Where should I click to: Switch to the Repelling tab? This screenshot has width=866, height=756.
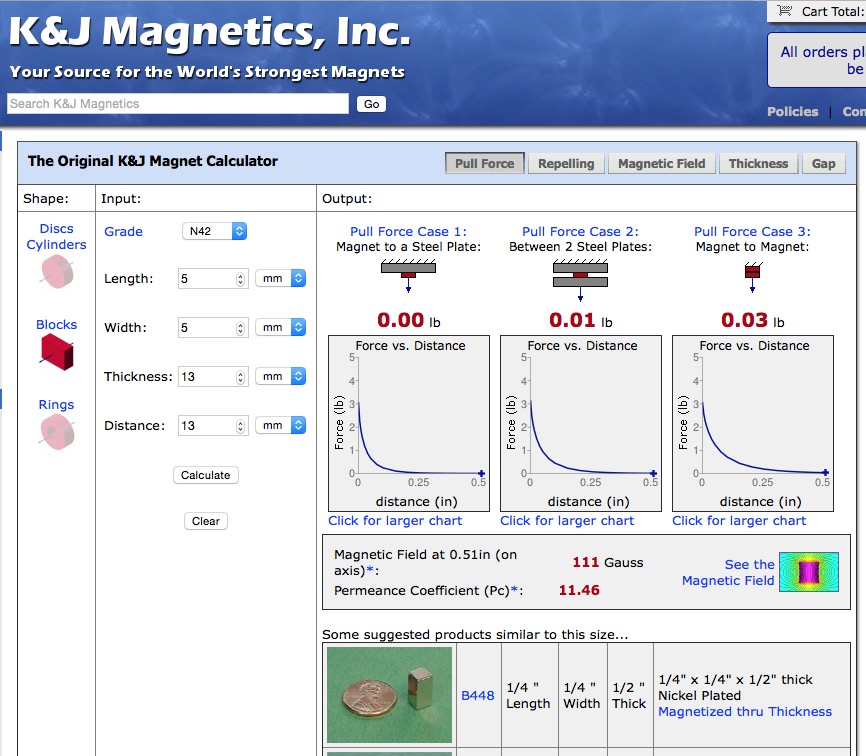[x=566, y=163]
